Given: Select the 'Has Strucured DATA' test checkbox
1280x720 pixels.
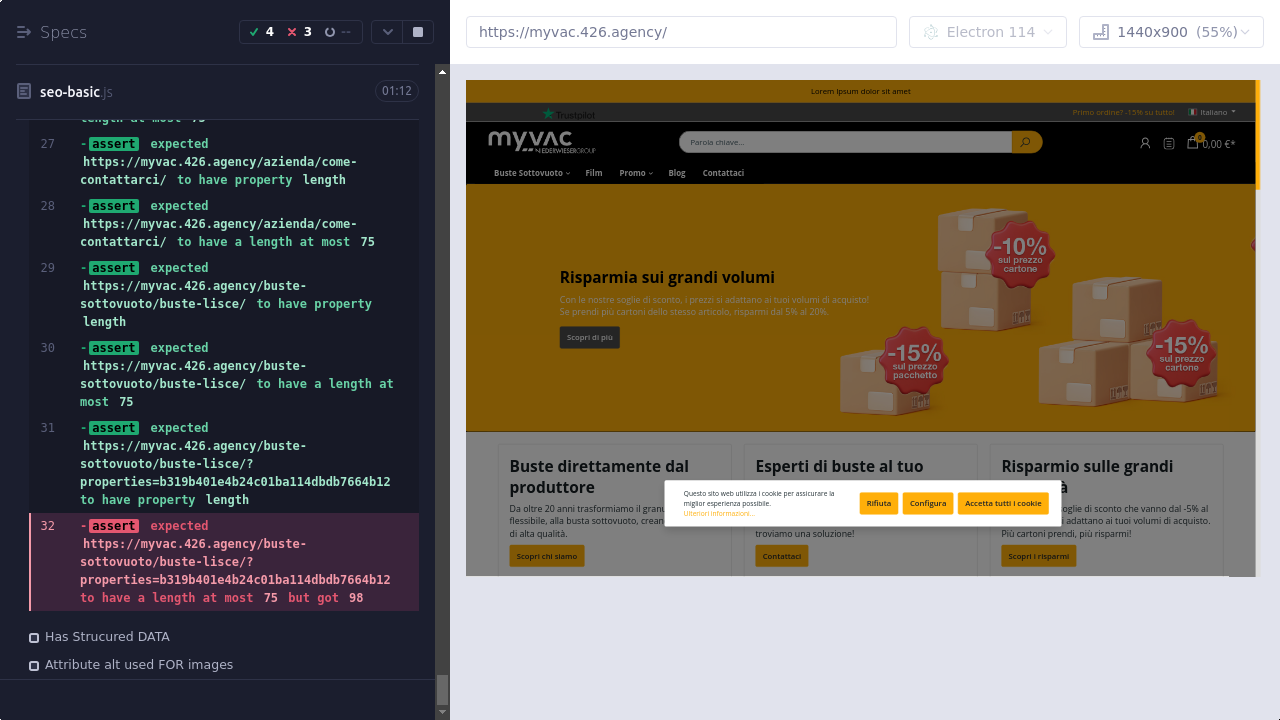Looking at the screenshot, I should [34, 637].
